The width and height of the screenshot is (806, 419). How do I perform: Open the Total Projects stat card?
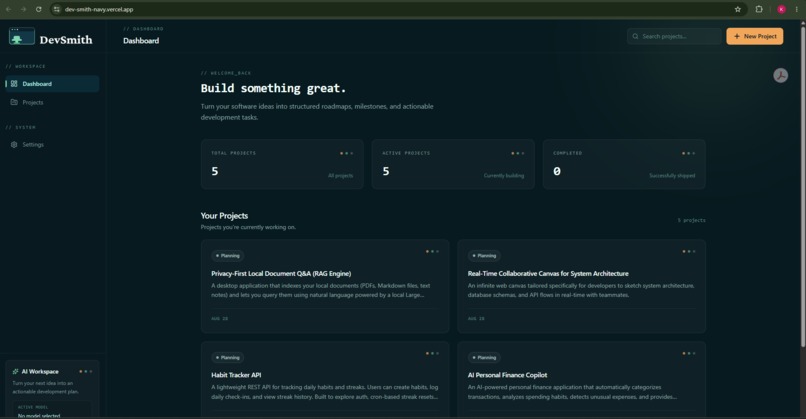click(282, 164)
